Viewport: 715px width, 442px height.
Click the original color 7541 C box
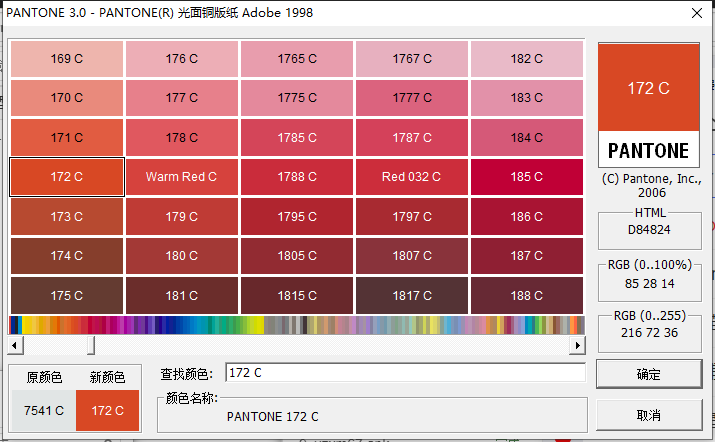tap(43, 410)
